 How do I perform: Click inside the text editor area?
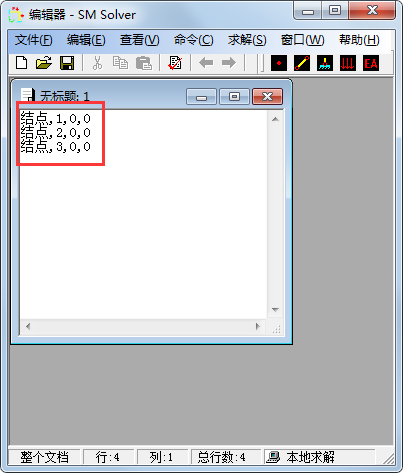click(x=143, y=214)
